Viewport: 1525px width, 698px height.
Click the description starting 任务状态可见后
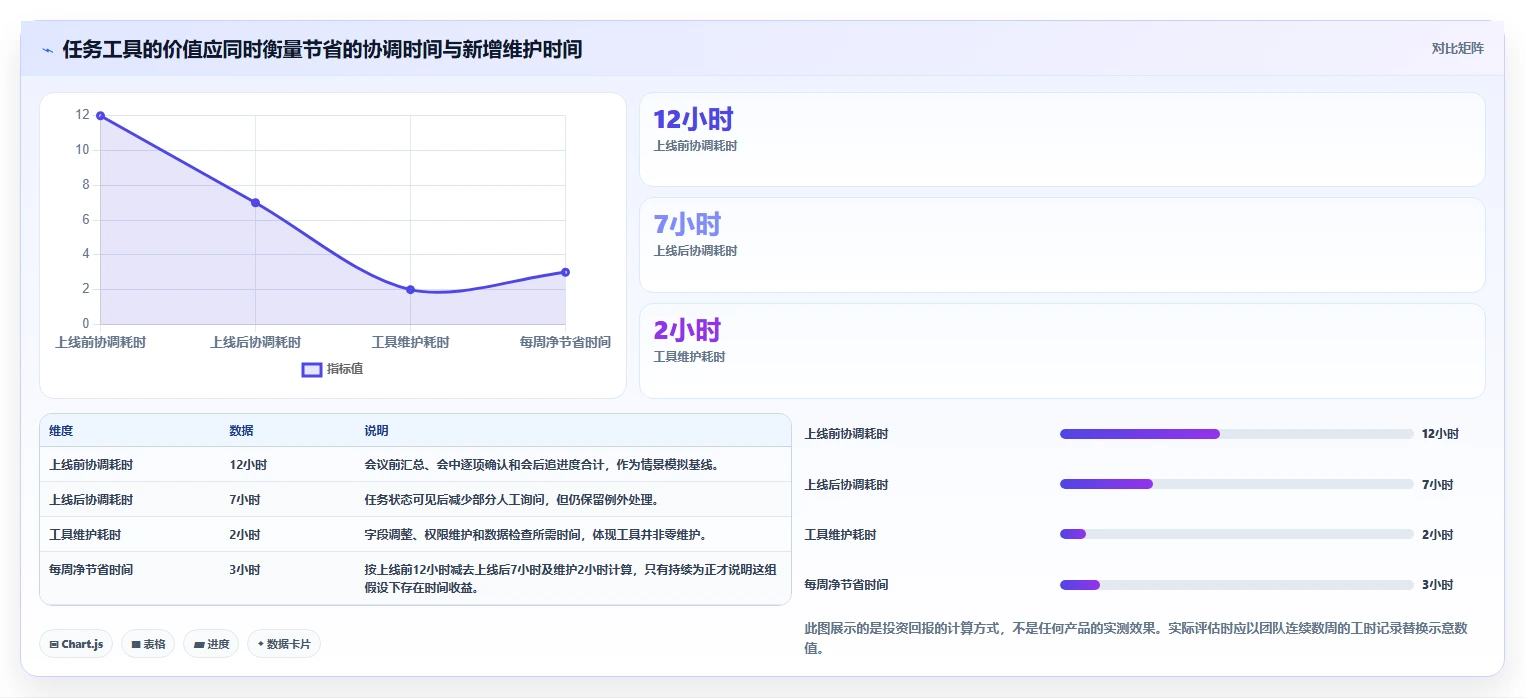[511, 500]
